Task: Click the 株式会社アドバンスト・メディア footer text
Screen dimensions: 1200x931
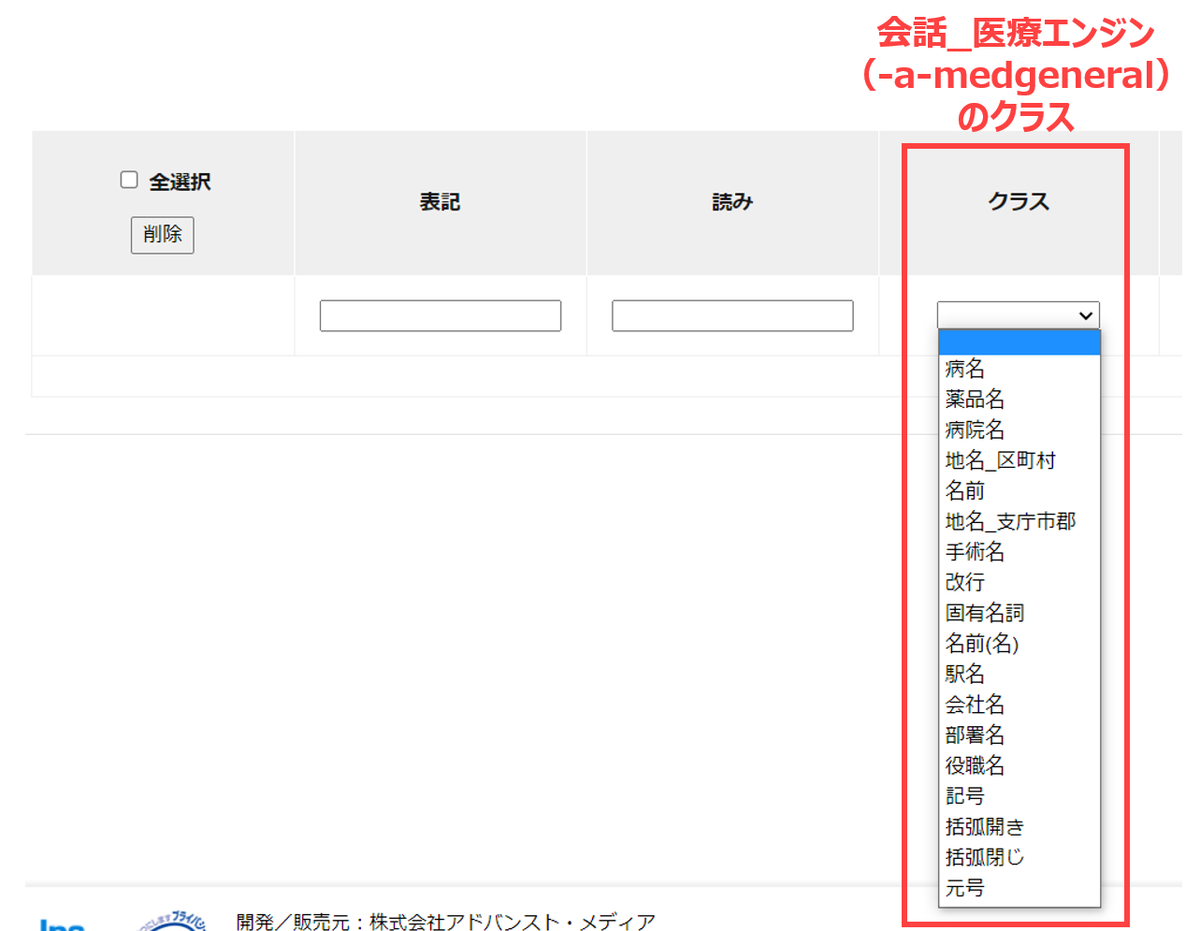Action: click(512, 921)
